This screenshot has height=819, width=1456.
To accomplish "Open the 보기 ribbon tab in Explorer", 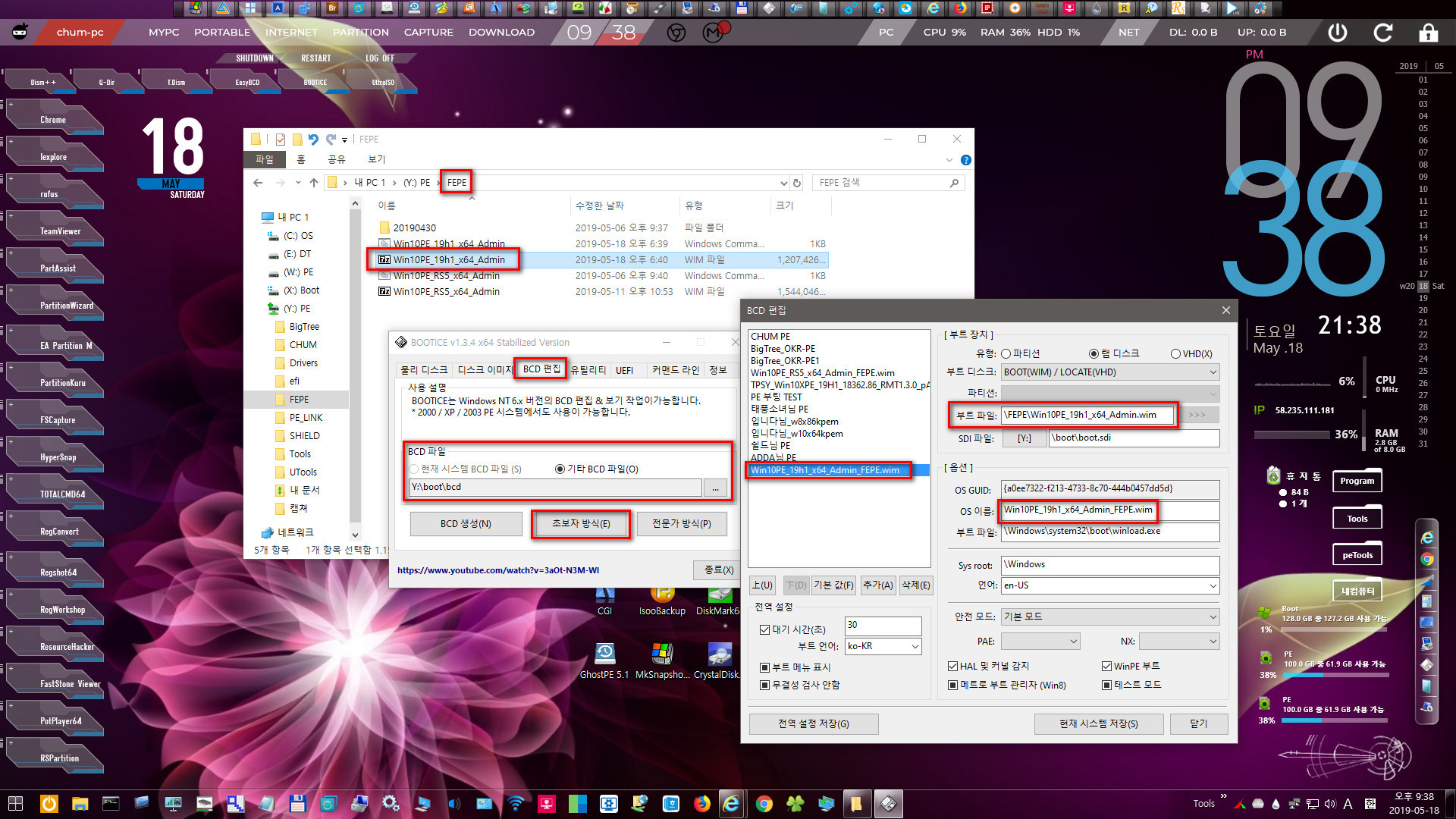I will click(x=376, y=159).
